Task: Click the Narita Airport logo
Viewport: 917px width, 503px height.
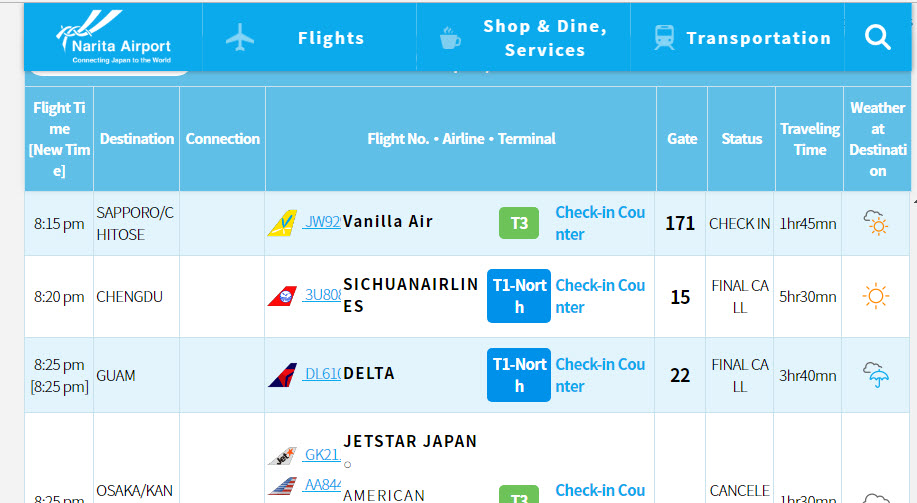Action: point(113,37)
